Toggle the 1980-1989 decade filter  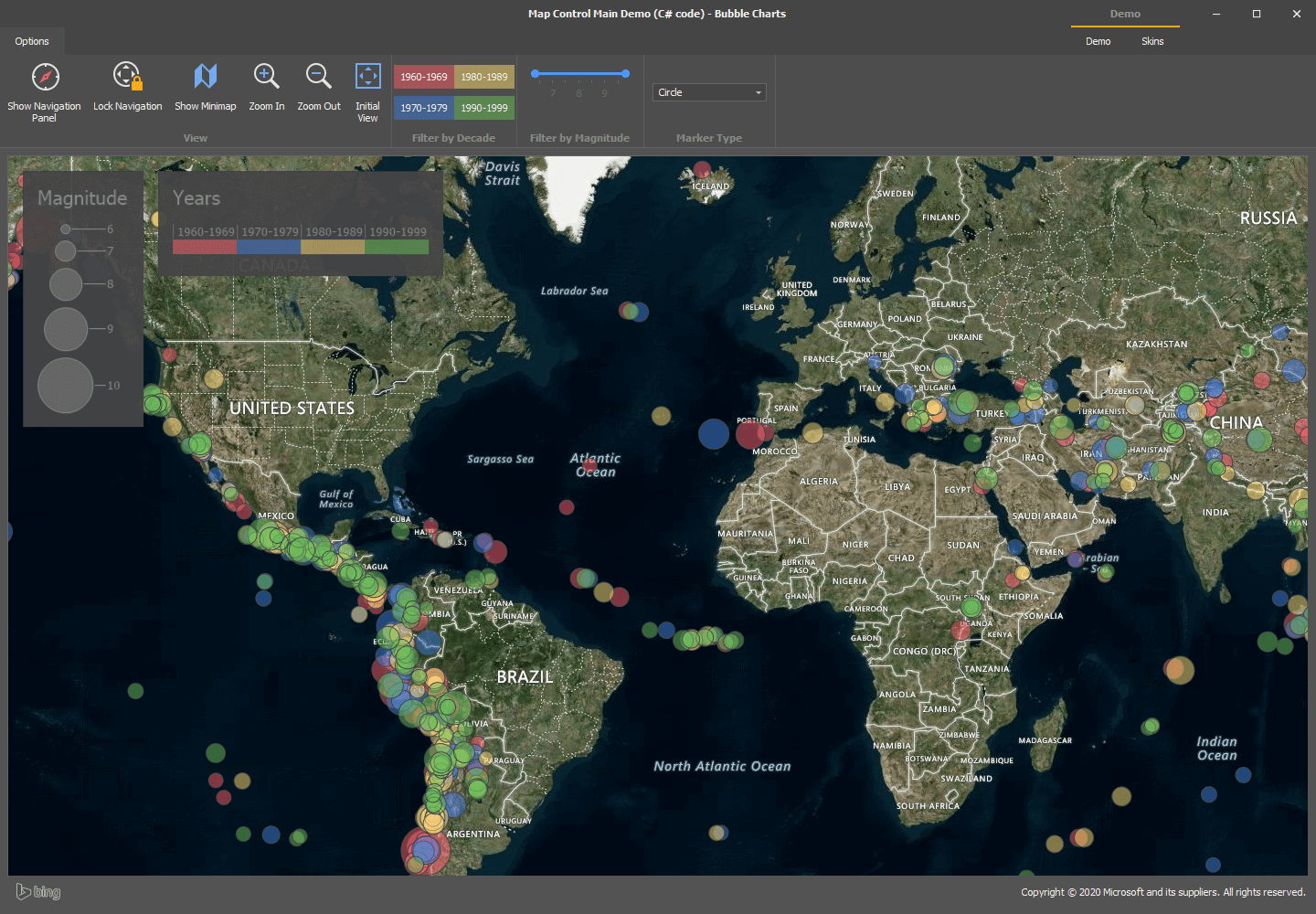coord(484,77)
